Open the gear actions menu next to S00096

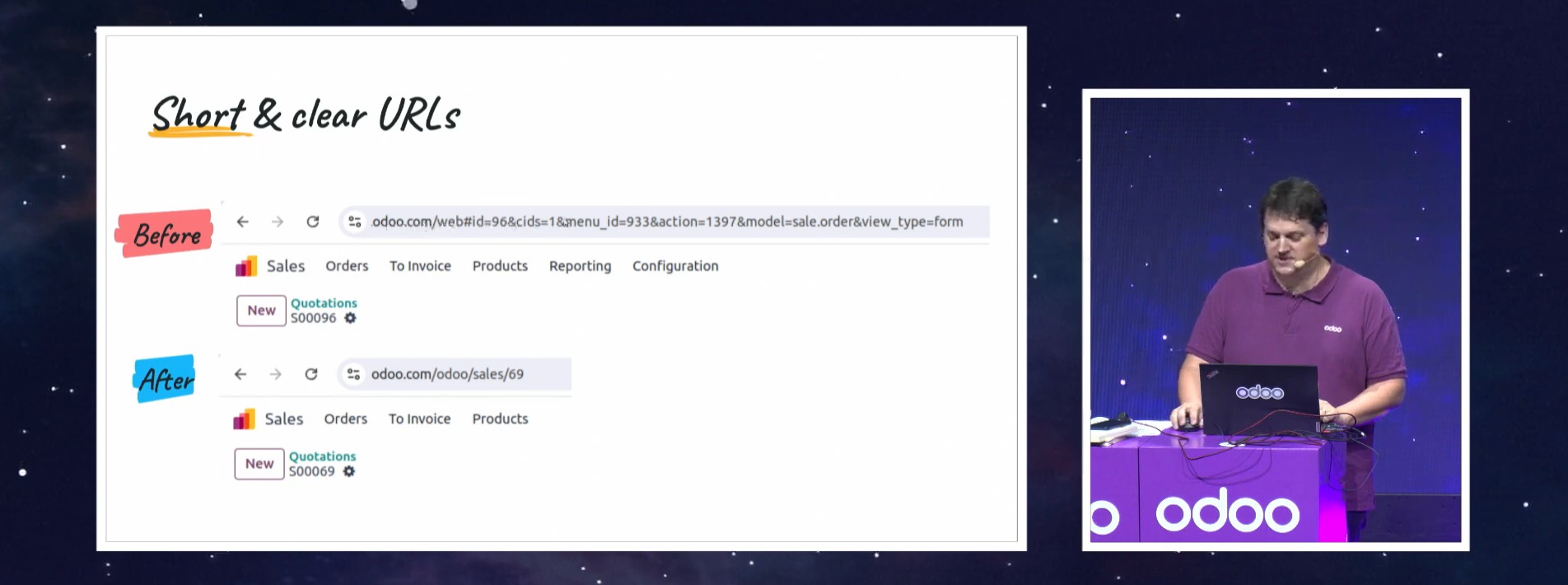(x=350, y=318)
